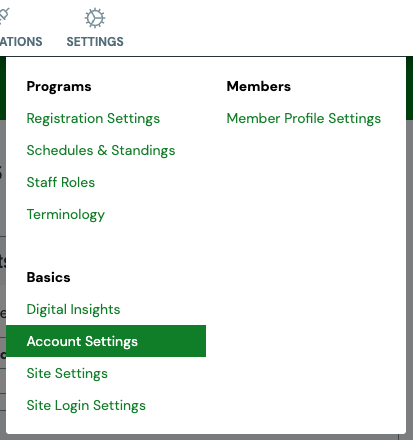Go to Schedules & Standings

101,151
